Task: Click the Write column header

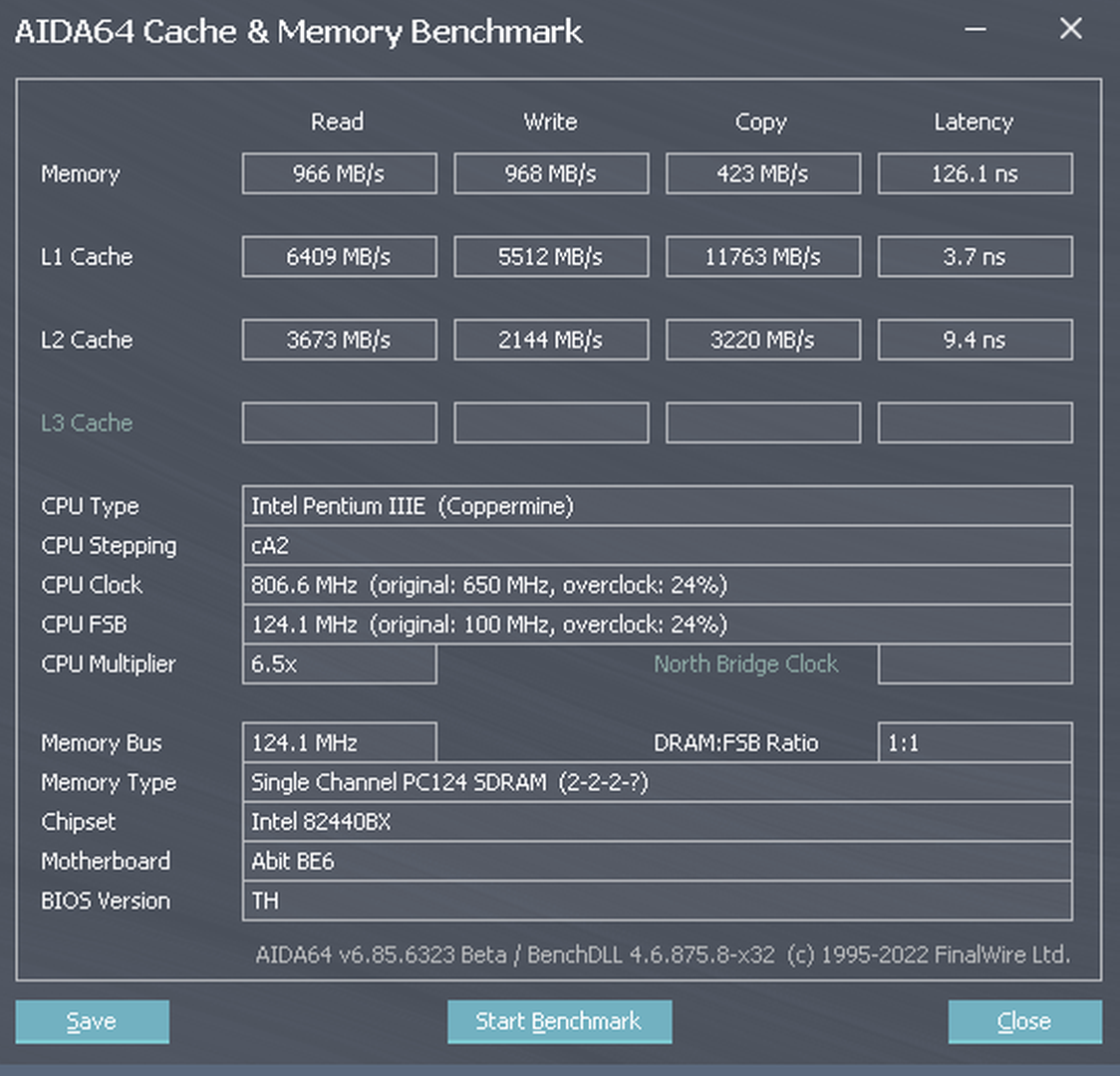Action: pos(550,123)
